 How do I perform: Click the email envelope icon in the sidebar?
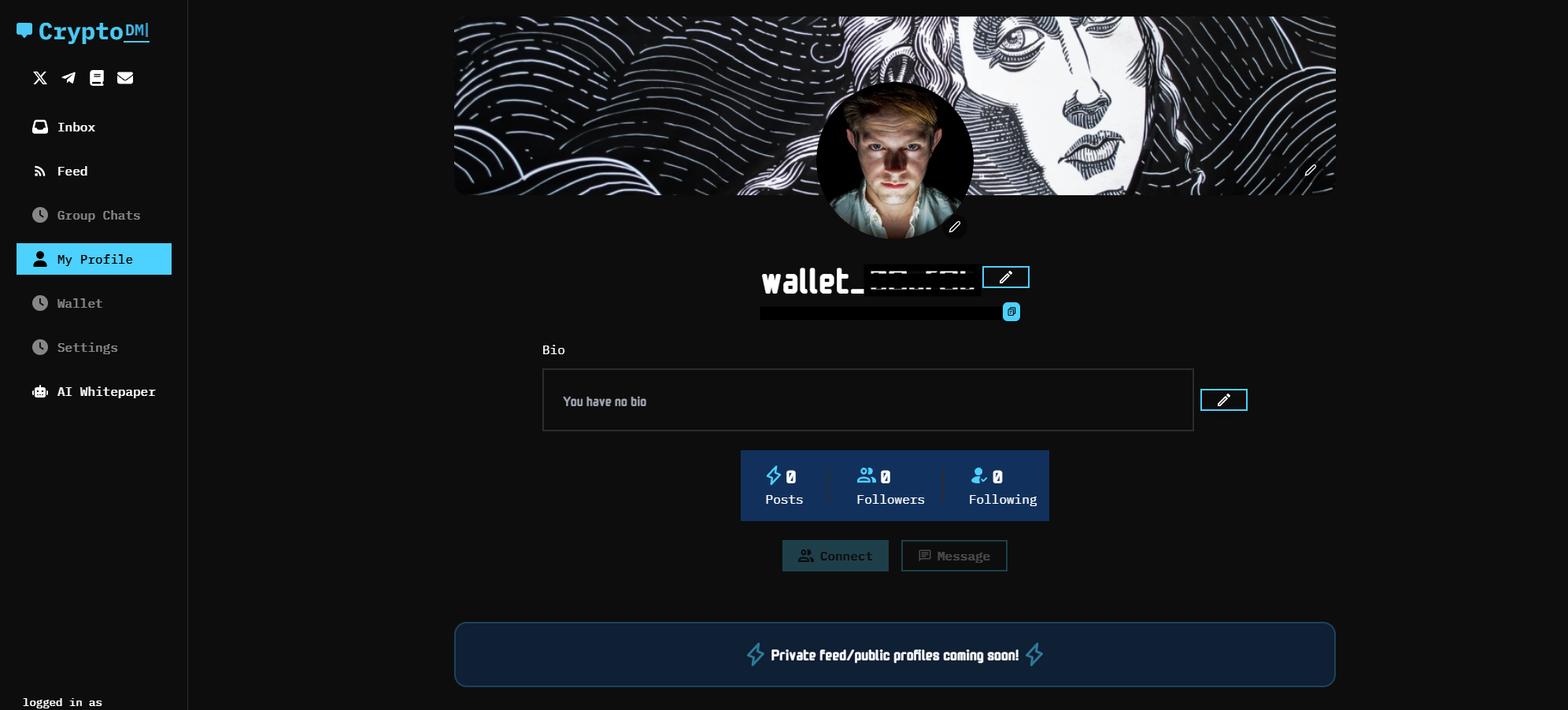click(125, 78)
